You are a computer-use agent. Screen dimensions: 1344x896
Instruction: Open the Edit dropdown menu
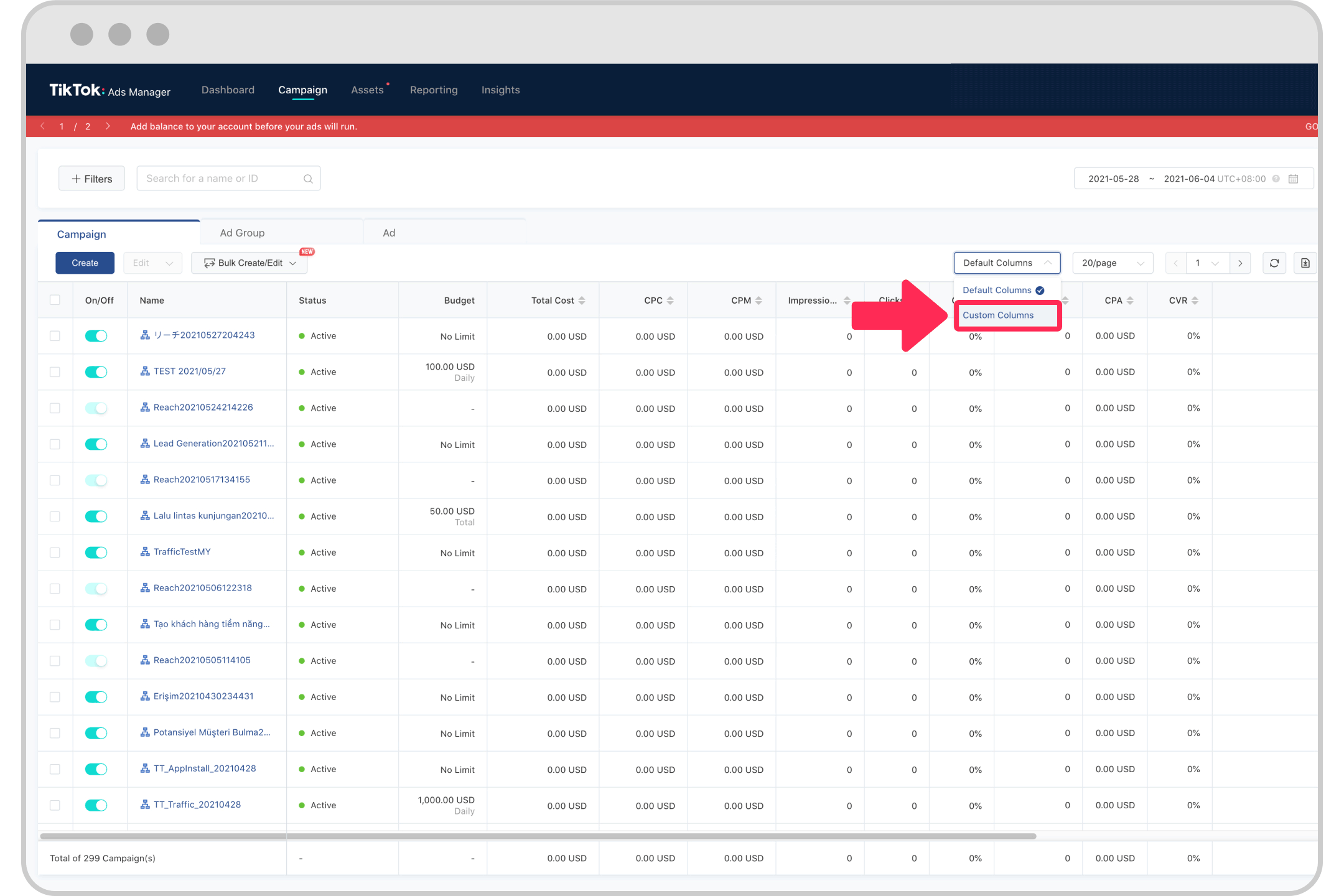(x=152, y=263)
